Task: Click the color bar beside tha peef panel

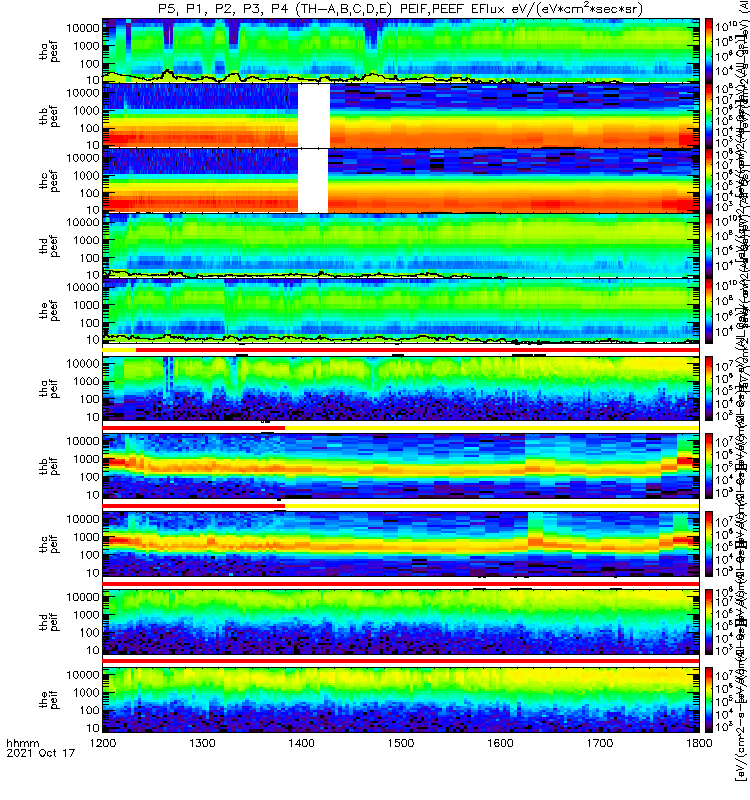Action: tap(709, 51)
